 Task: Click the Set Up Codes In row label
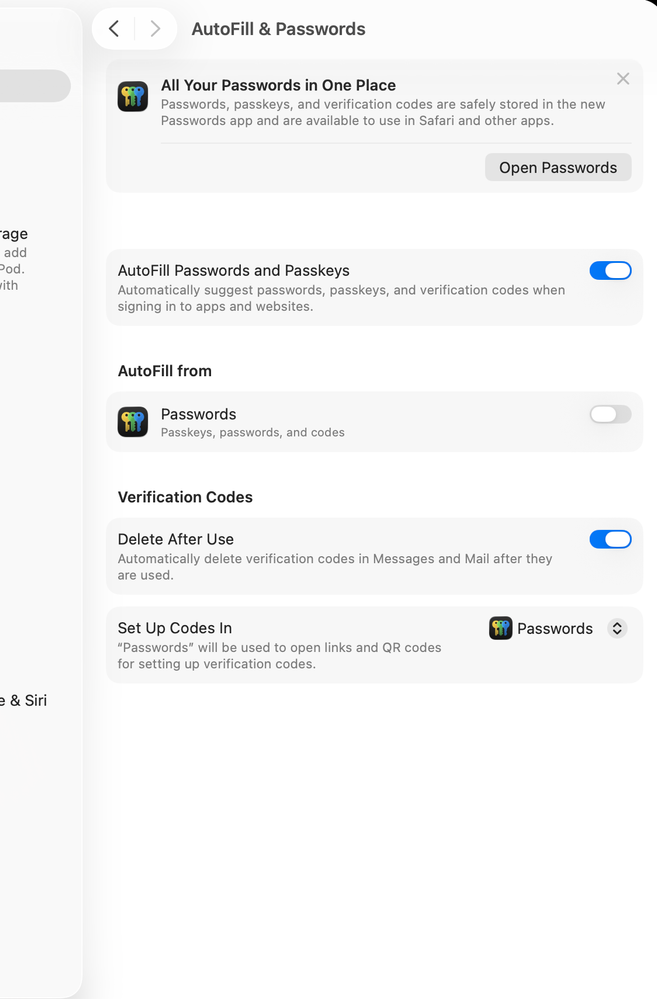(x=175, y=628)
